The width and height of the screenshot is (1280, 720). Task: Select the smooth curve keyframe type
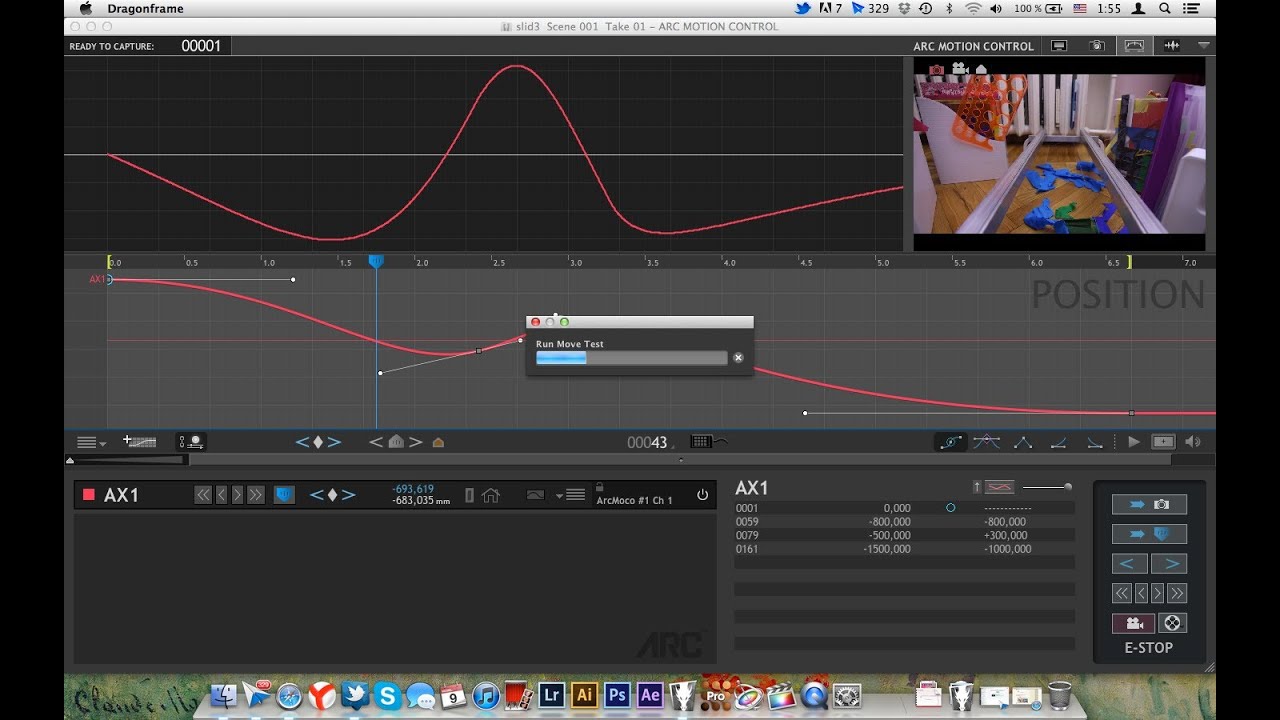(x=986, y=441)
